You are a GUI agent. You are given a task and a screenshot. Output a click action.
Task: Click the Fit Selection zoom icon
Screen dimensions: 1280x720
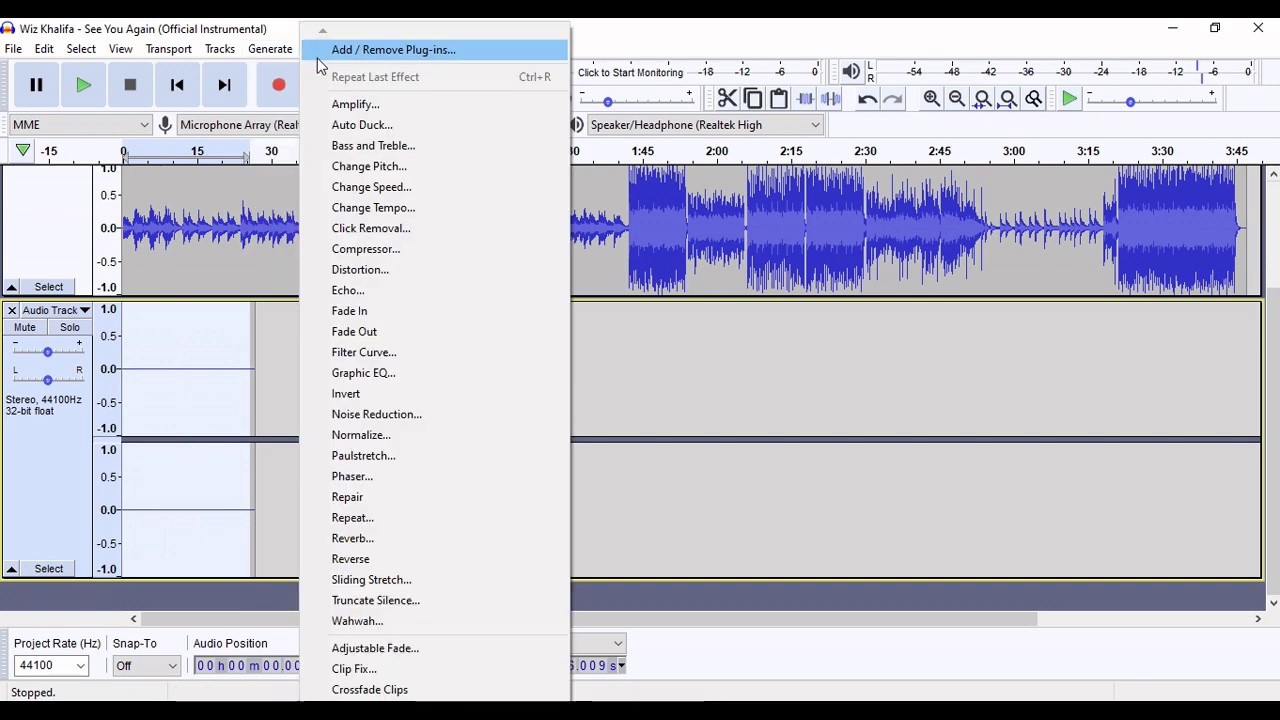[x=983, y=99]
